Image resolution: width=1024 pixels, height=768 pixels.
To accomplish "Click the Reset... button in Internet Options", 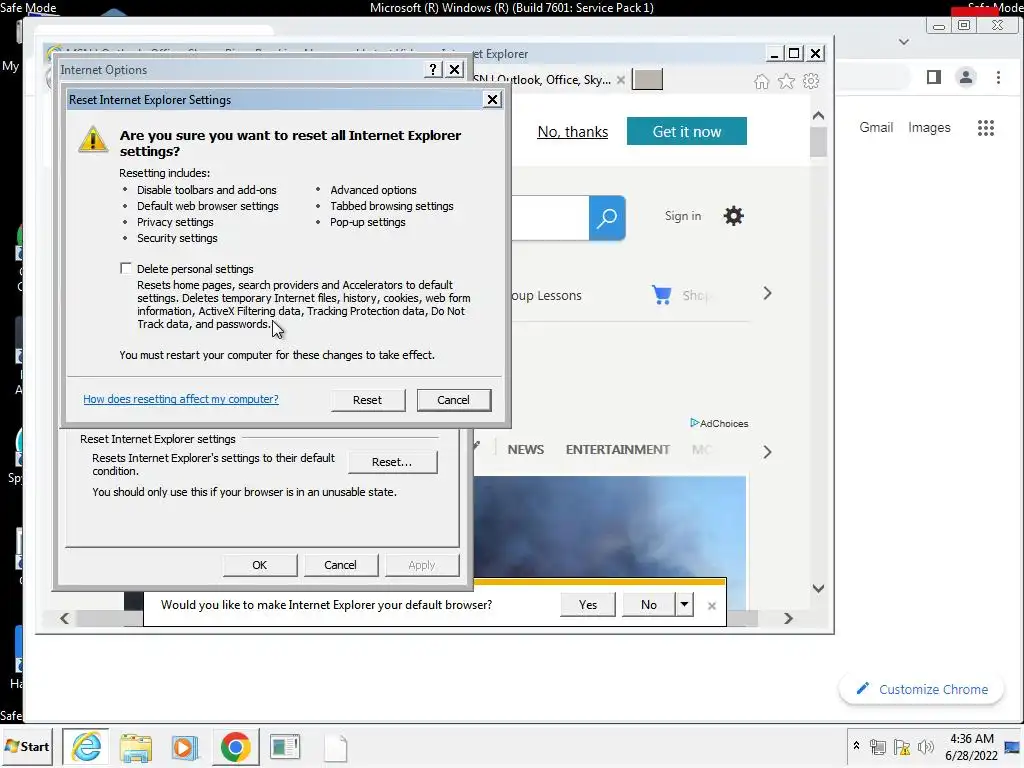I will 392,462.
